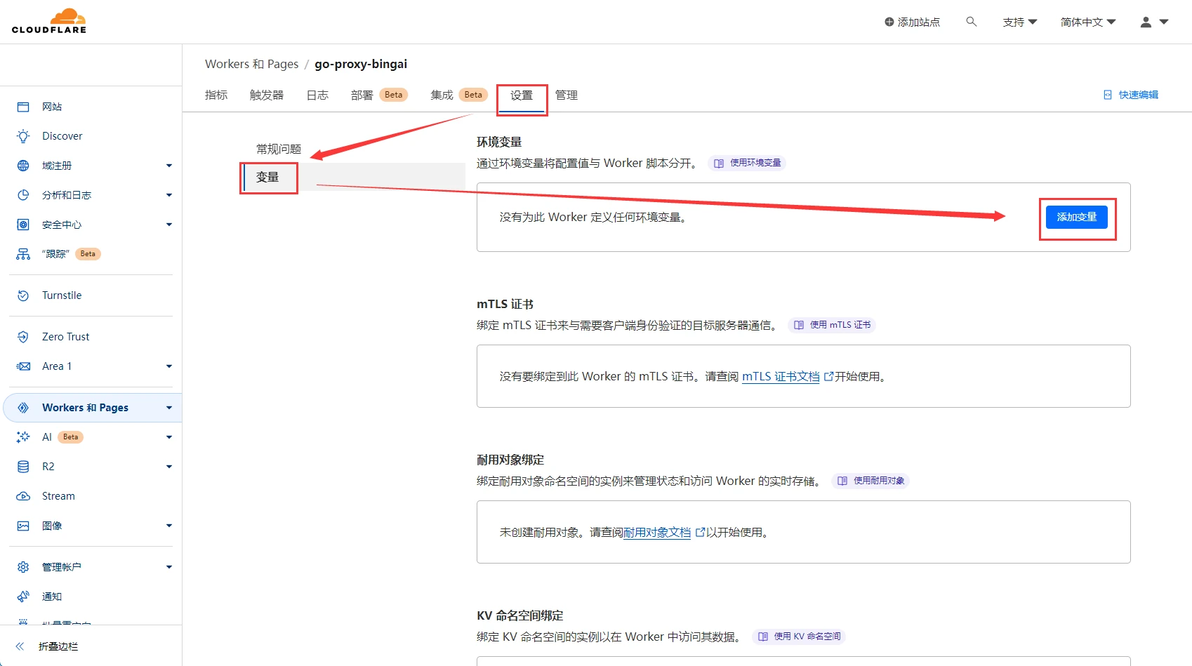The height and width of the screenshot is (666, 1192).
Task: Click the 跟踪 network icon
Action: 24,254
